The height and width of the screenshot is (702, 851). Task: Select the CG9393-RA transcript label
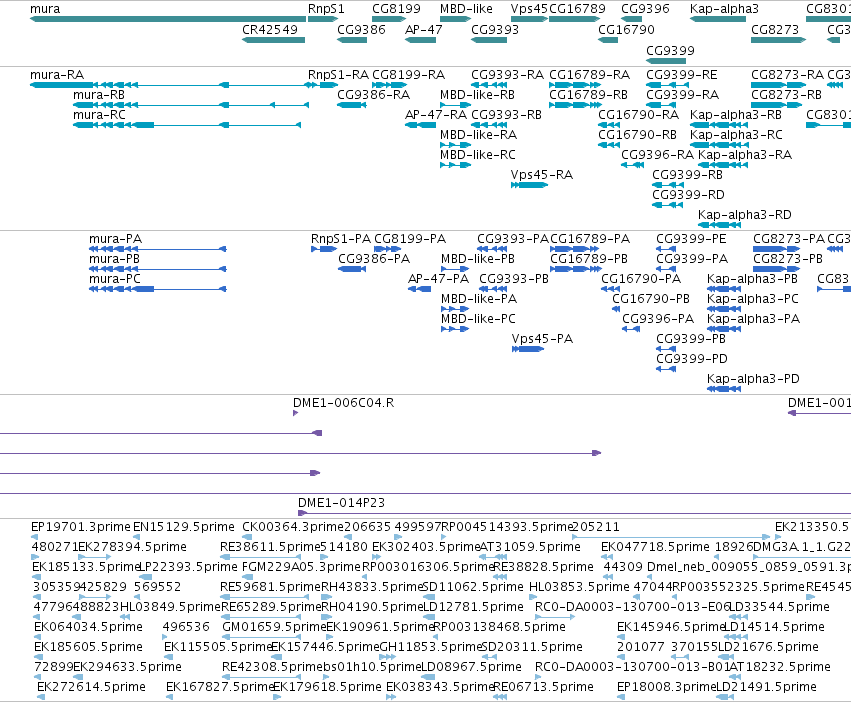[x=507, y=74]
